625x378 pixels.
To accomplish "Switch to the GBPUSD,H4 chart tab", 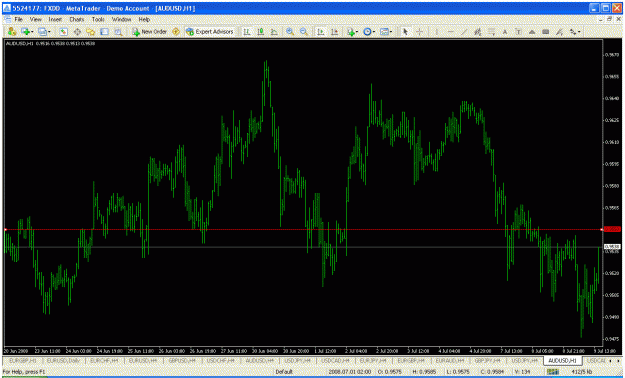I will click(182, 360).
